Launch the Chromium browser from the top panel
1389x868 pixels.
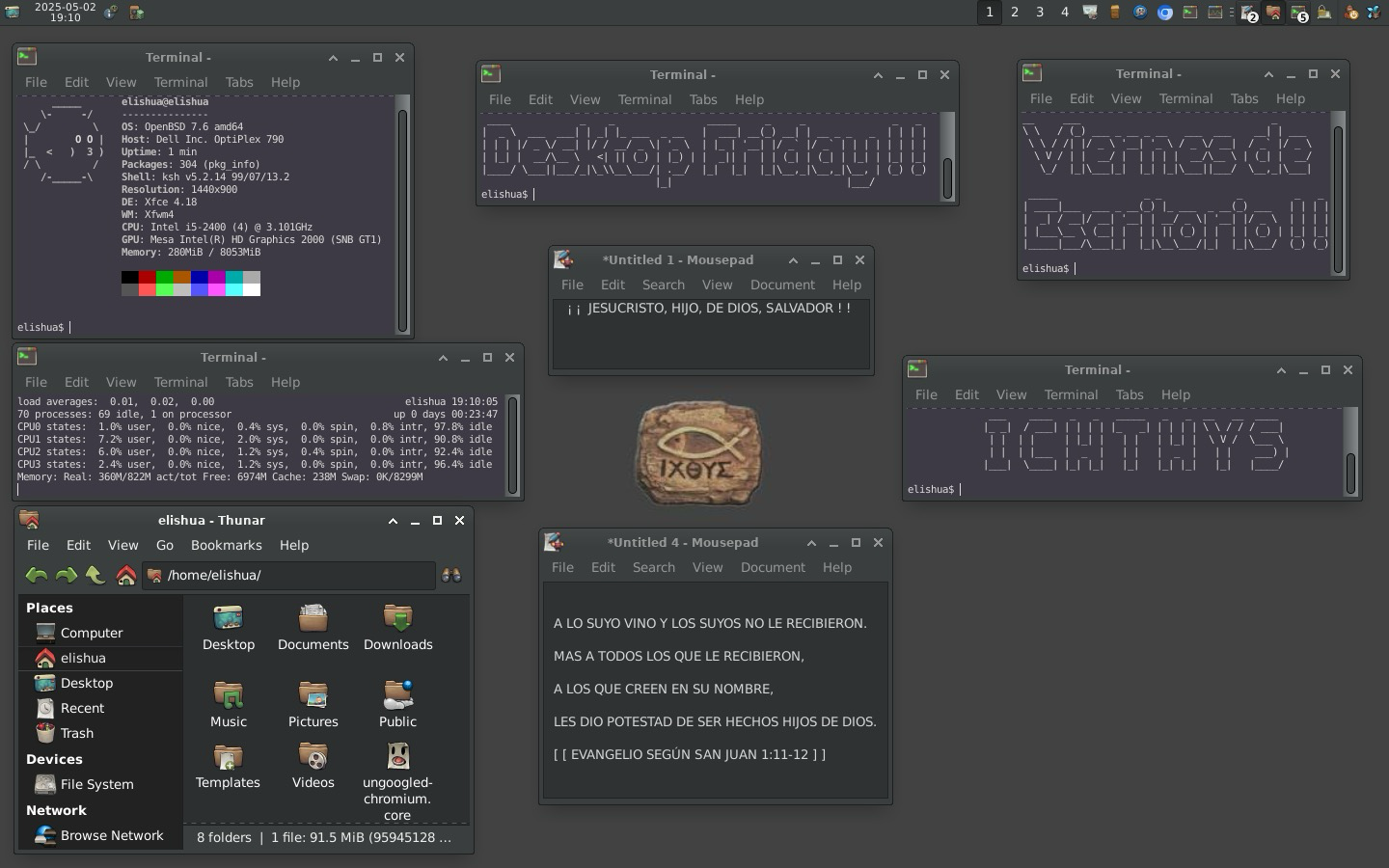(x=1165, y=13)
